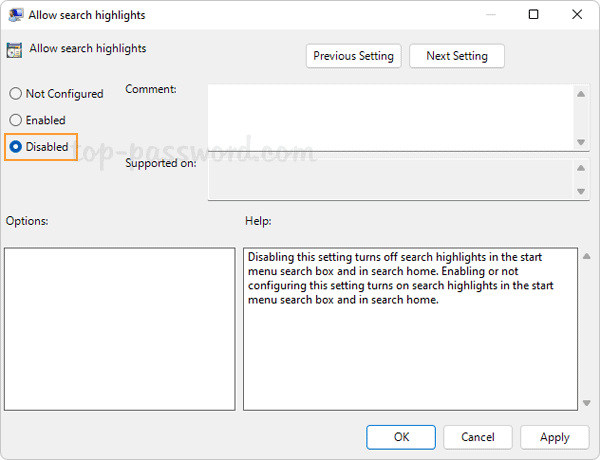Minimize the dialog window
600x460 pixels.
491,15
